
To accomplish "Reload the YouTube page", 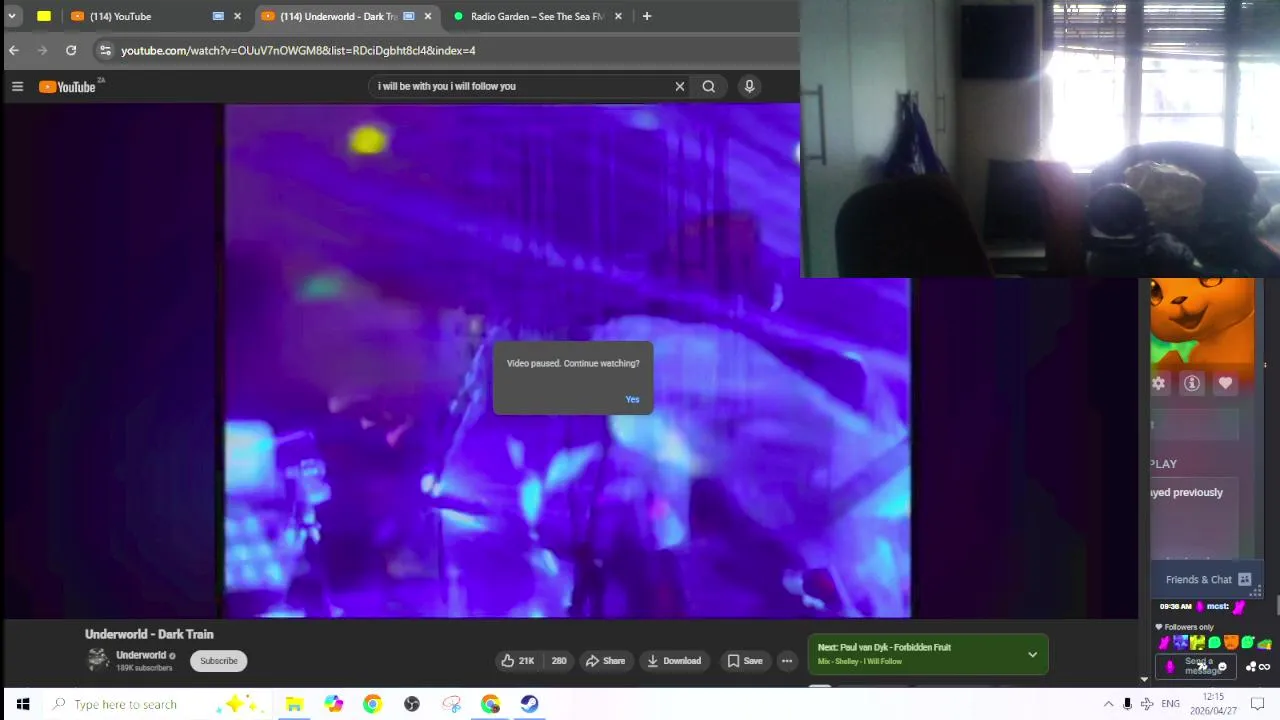I will [71, 50].
